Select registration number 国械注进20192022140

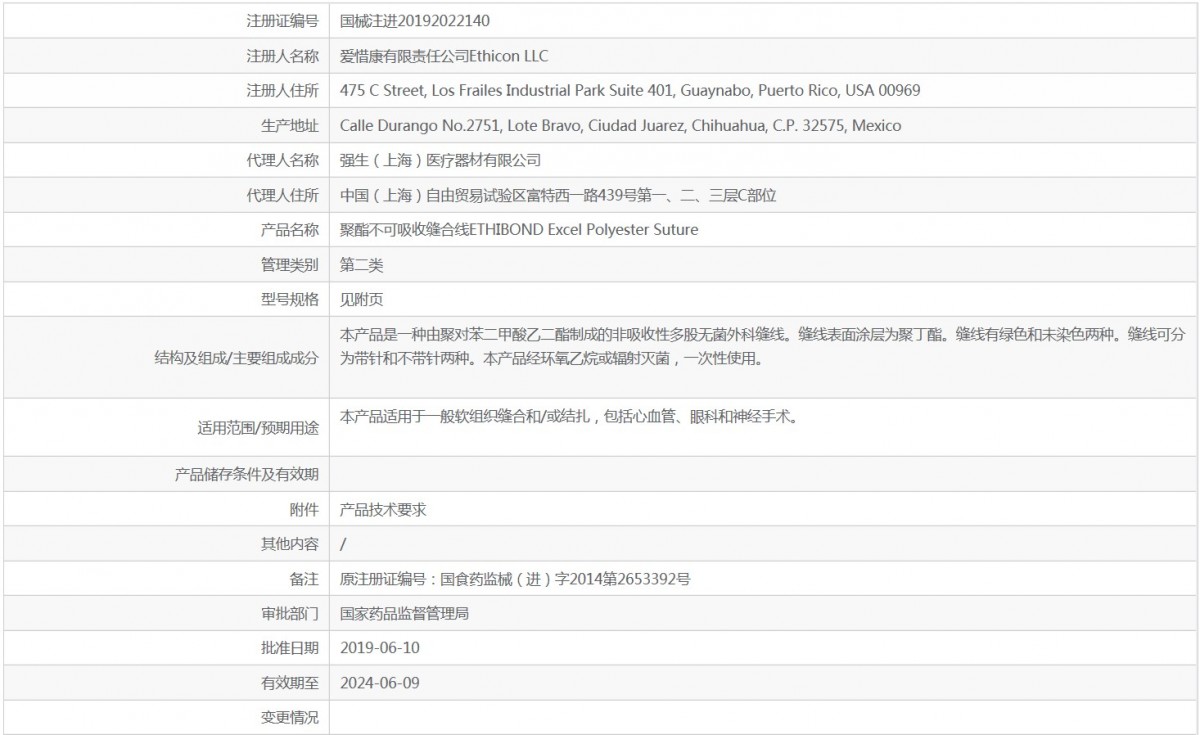click(415, 20)
